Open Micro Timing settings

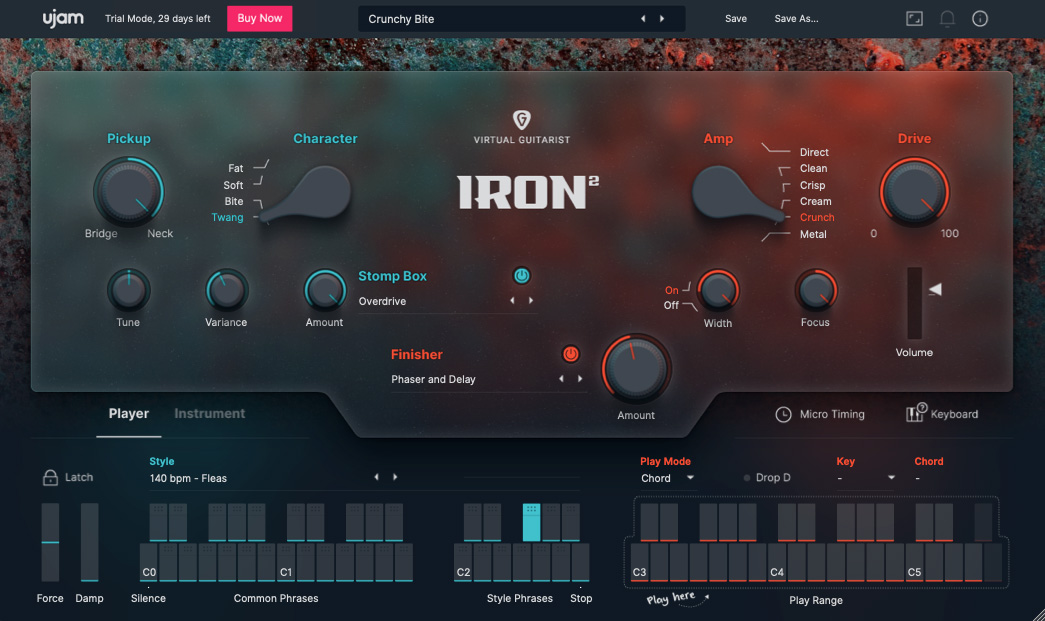(x=820, y=414)
